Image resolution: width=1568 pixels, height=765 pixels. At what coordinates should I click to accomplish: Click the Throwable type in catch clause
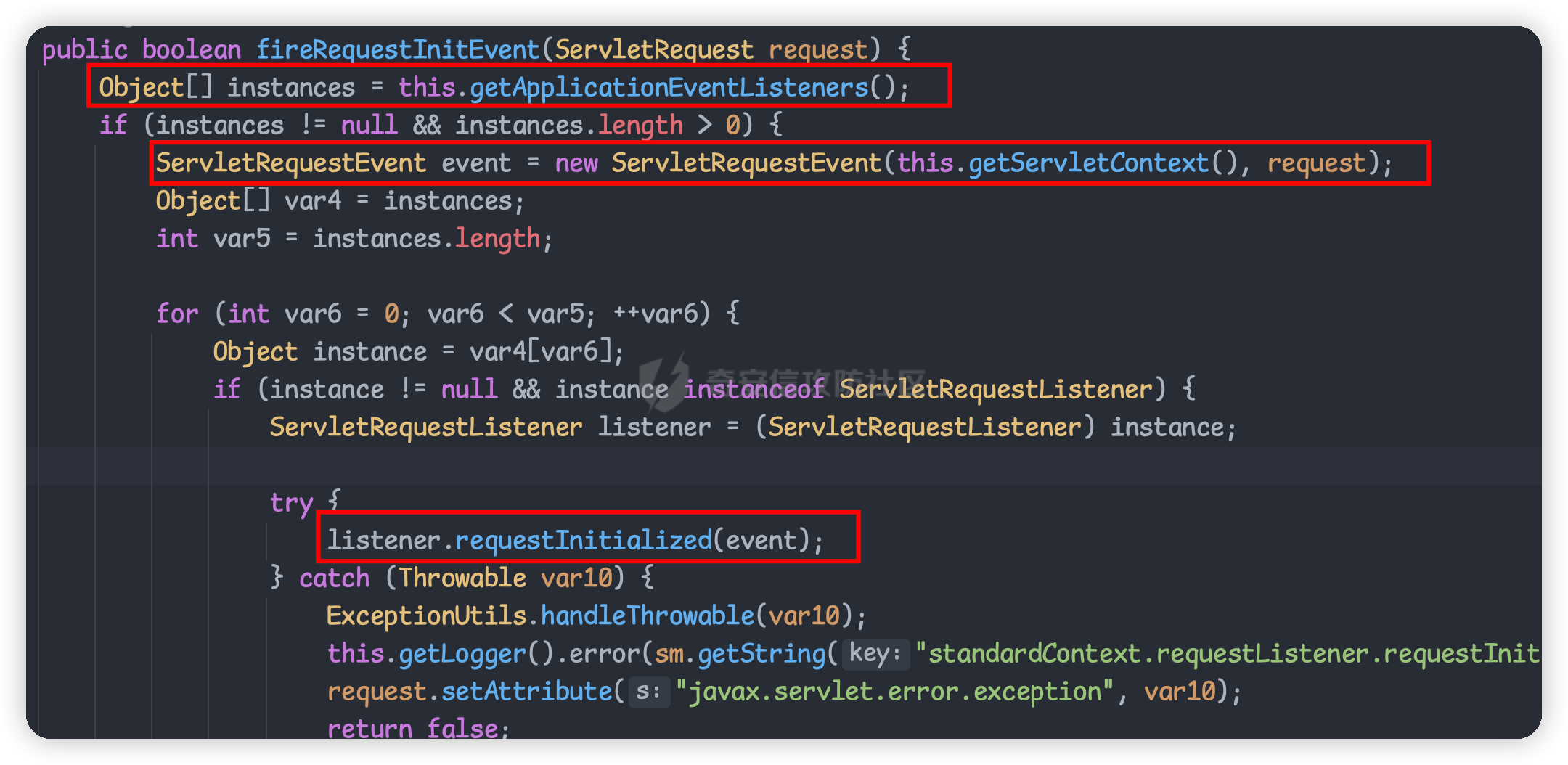point(462,578)
